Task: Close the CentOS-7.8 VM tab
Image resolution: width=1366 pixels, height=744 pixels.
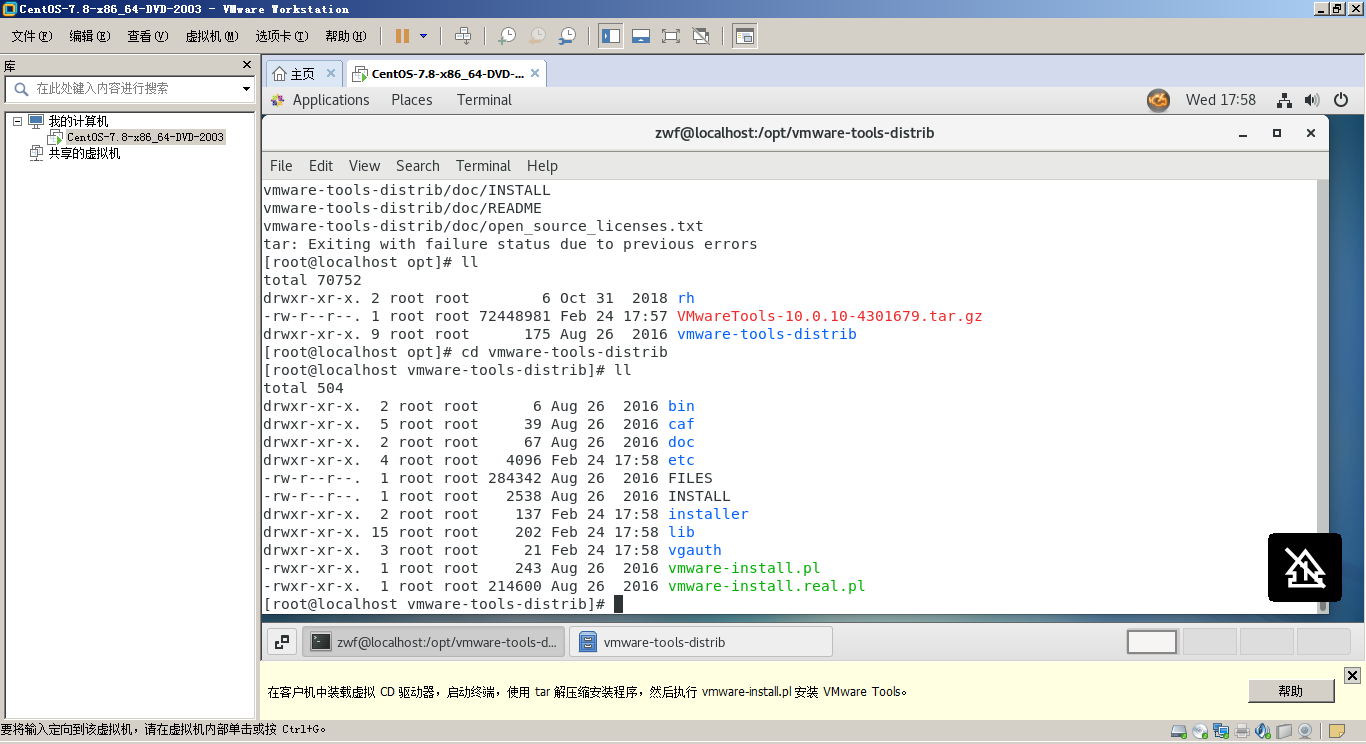Action: 535,73
